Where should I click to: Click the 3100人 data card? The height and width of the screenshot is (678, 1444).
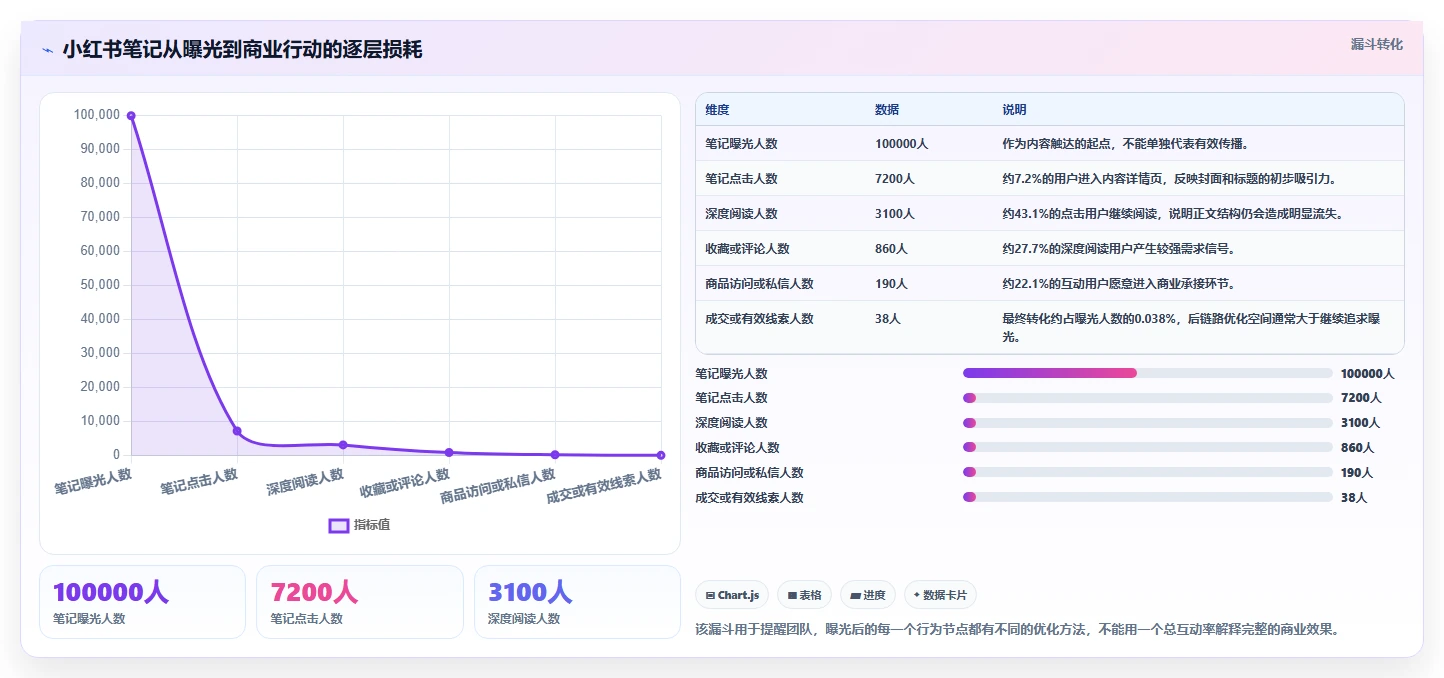tap(577, 602)
